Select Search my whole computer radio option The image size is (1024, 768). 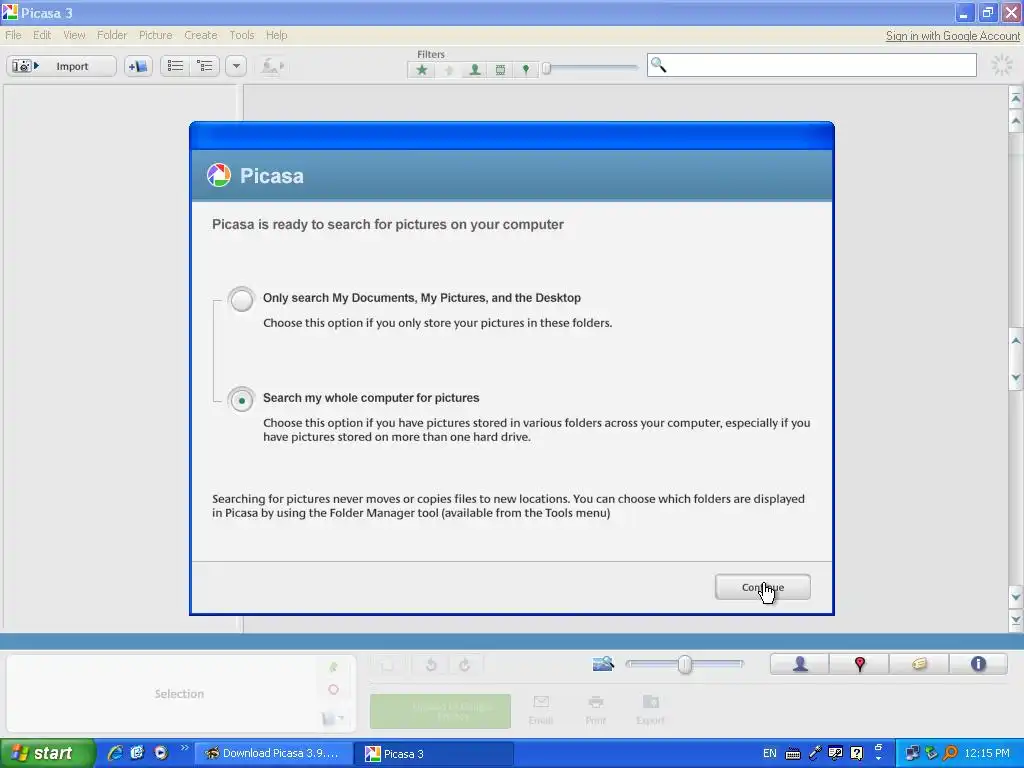click(x=241, y=399)
